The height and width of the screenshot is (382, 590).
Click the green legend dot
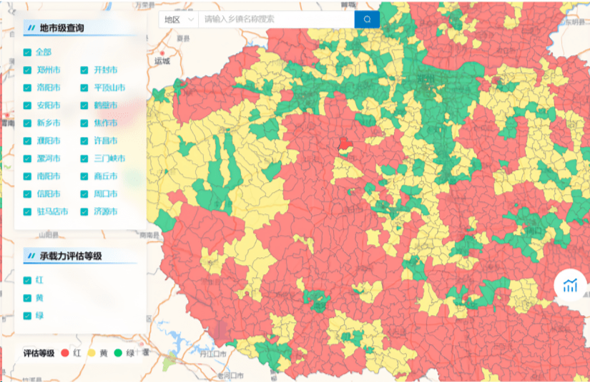pyautogui.click(x=118, y=353)
